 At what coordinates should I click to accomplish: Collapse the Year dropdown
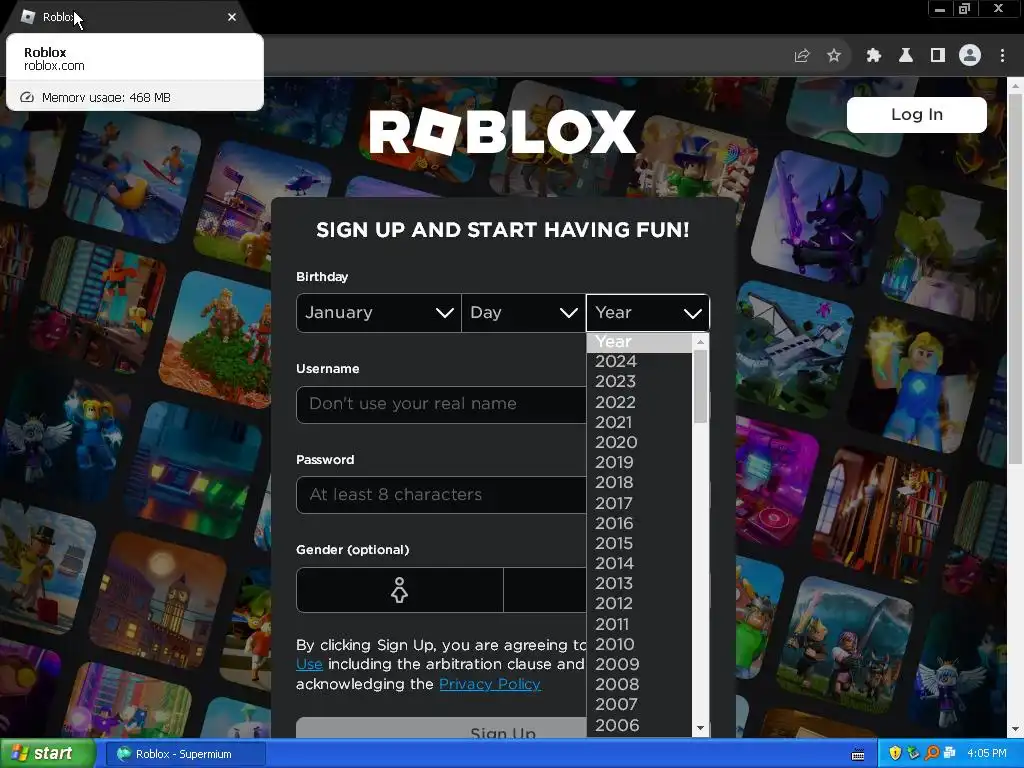pyautogui.click(x=648, y=313)
